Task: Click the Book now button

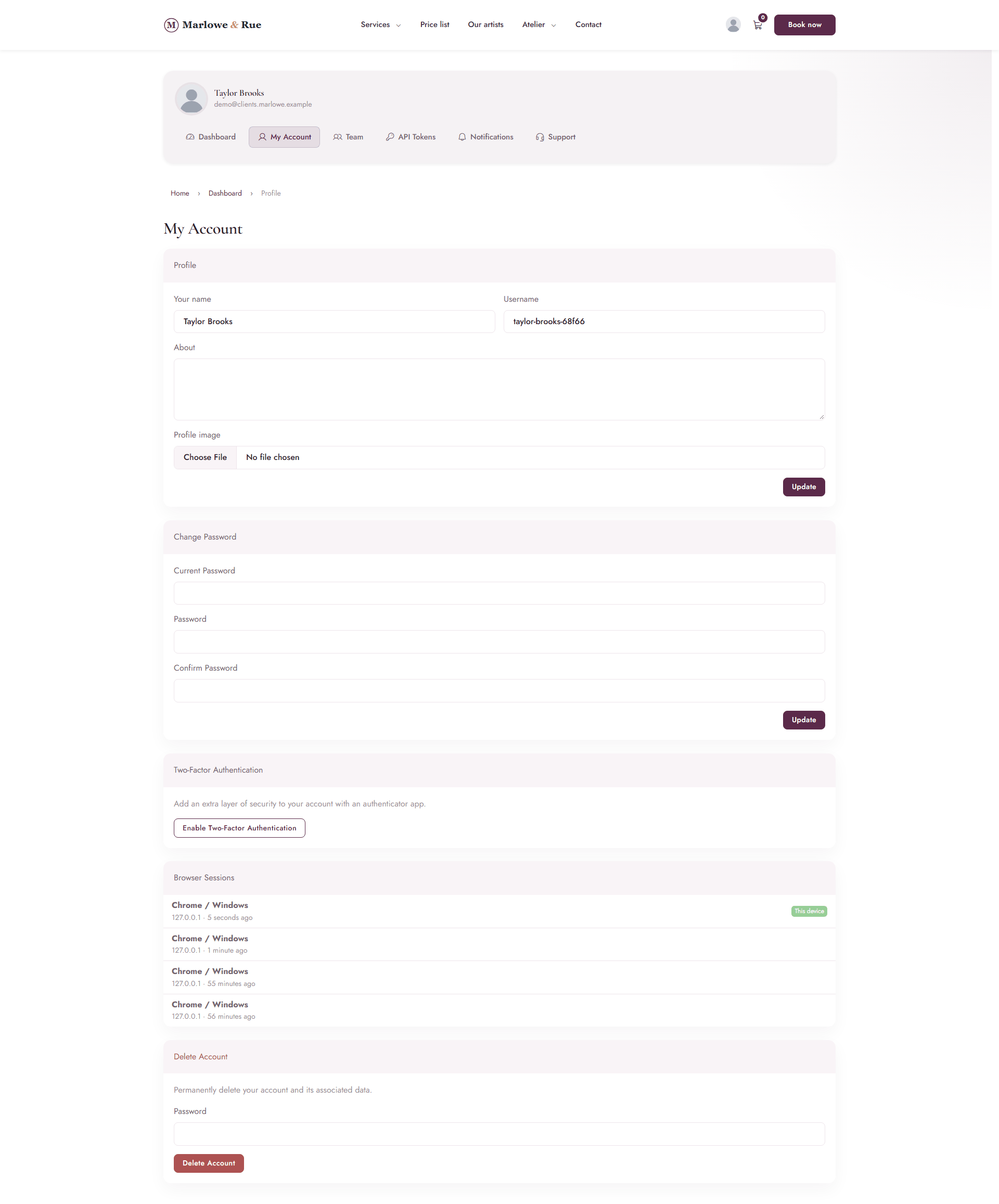Action: pos(804,24)
